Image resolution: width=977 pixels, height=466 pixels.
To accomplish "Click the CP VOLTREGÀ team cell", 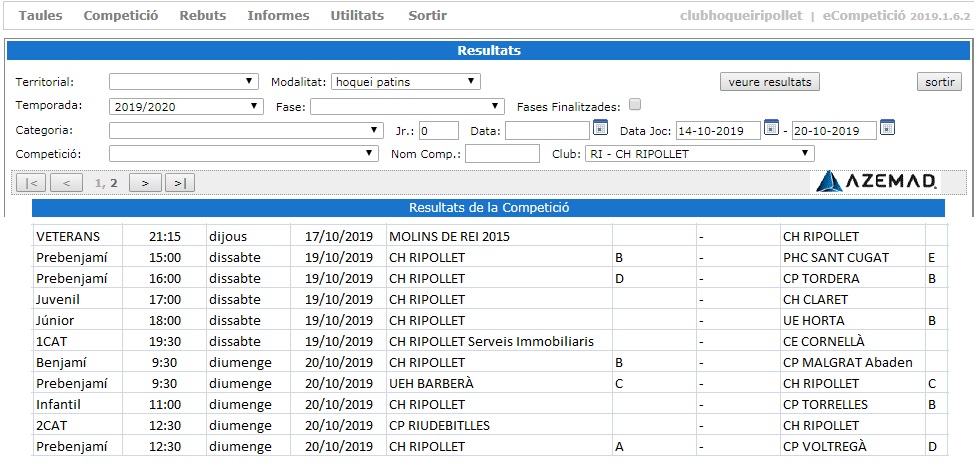I will tap(852, 447).
